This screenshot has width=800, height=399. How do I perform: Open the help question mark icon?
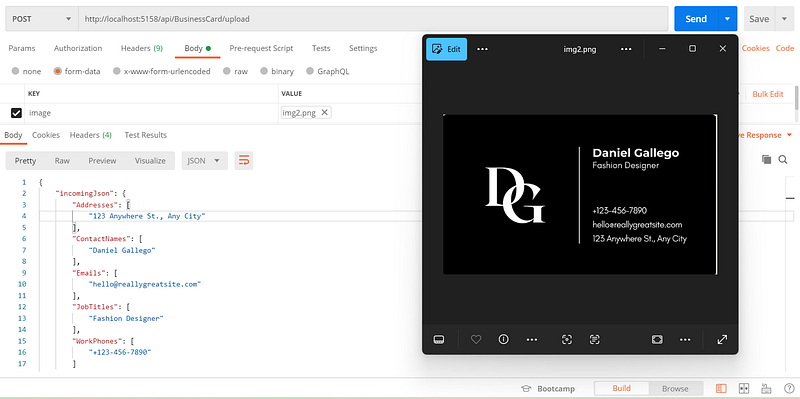point(788,389)
